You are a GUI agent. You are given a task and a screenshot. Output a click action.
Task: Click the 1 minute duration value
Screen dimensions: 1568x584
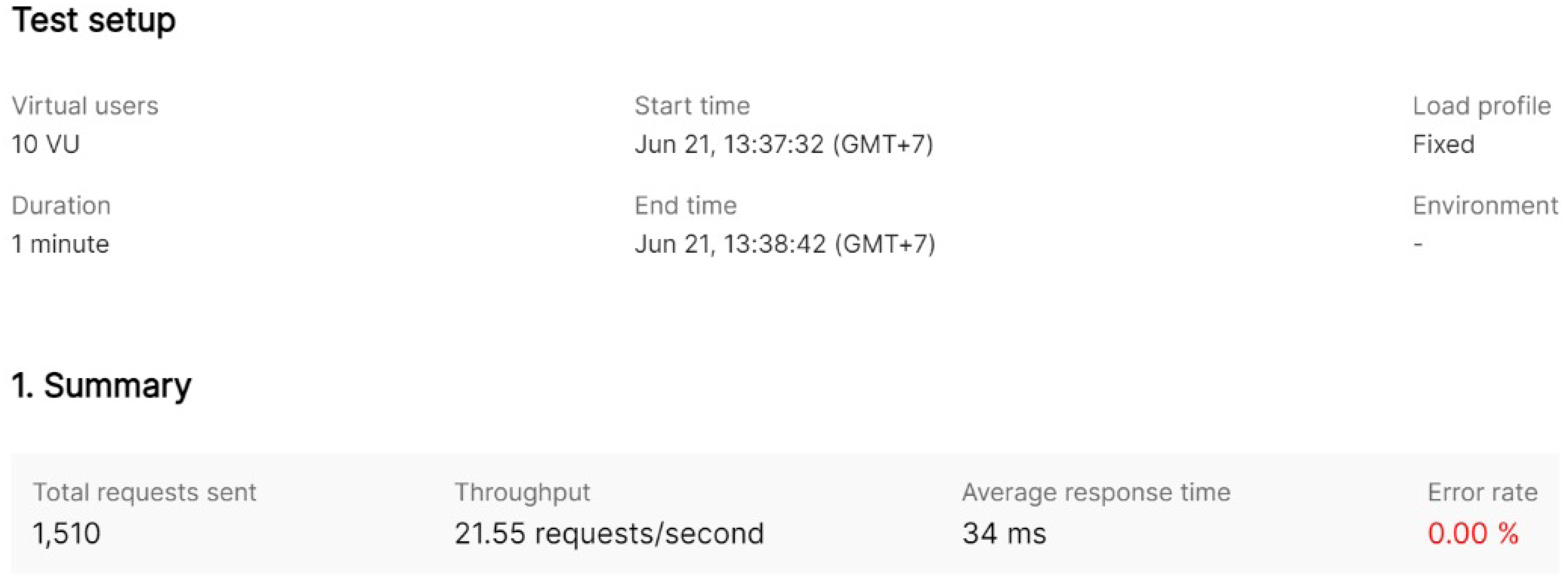[60, 244]
